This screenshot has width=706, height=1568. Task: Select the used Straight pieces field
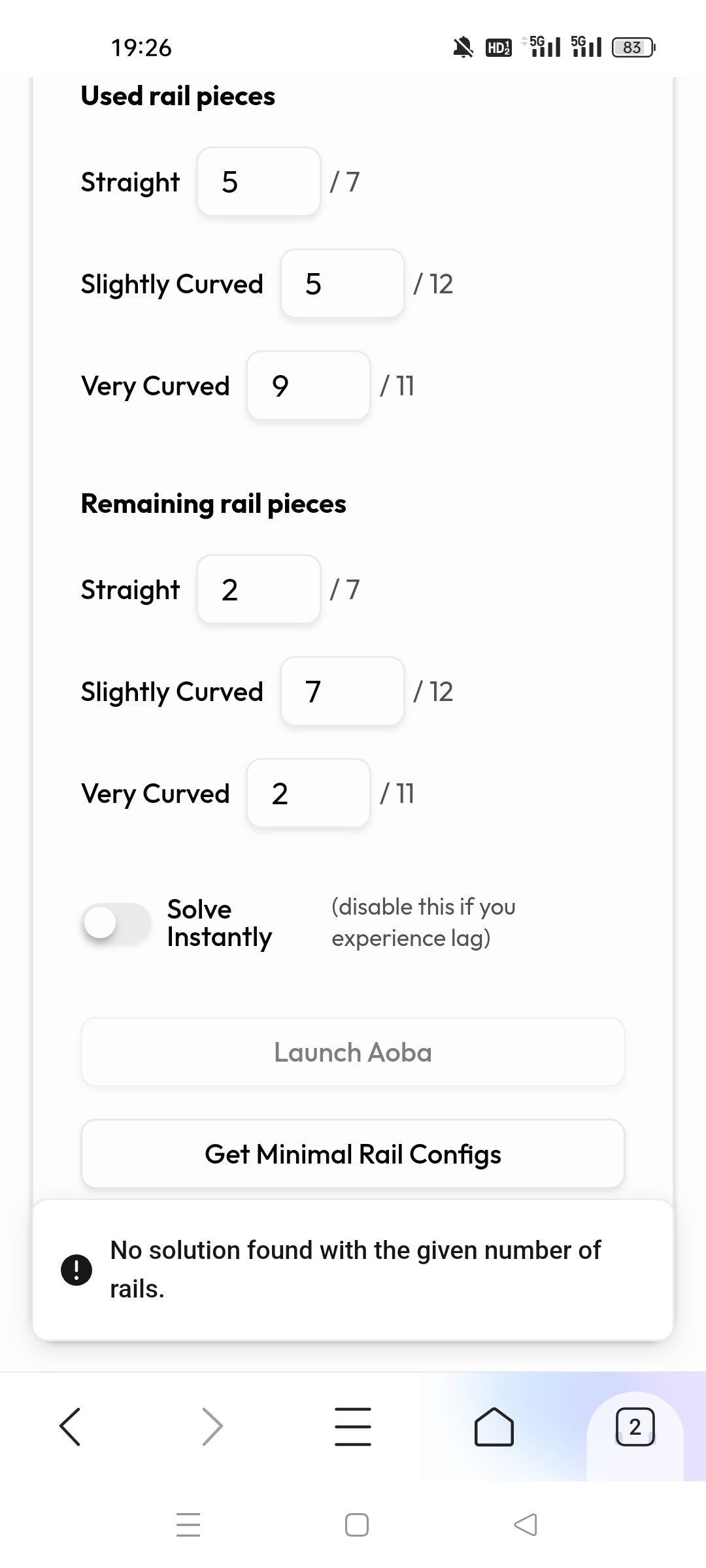pyautogui.click(x=259, y=182)
